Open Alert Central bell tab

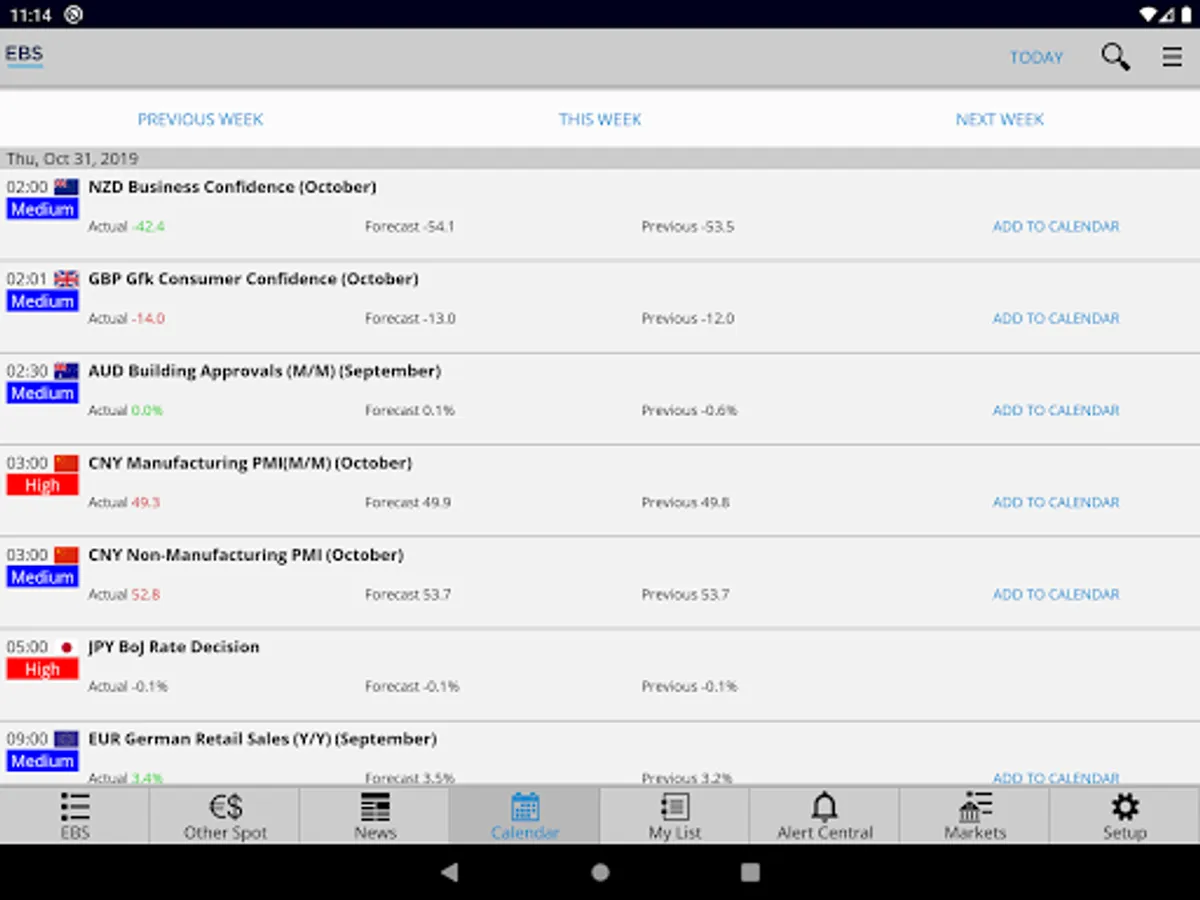click(x=825, y=816)
